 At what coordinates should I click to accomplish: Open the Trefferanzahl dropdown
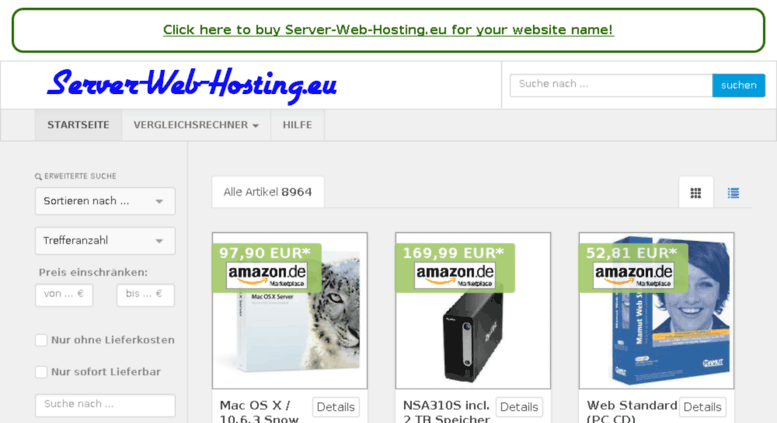point(105,241)
